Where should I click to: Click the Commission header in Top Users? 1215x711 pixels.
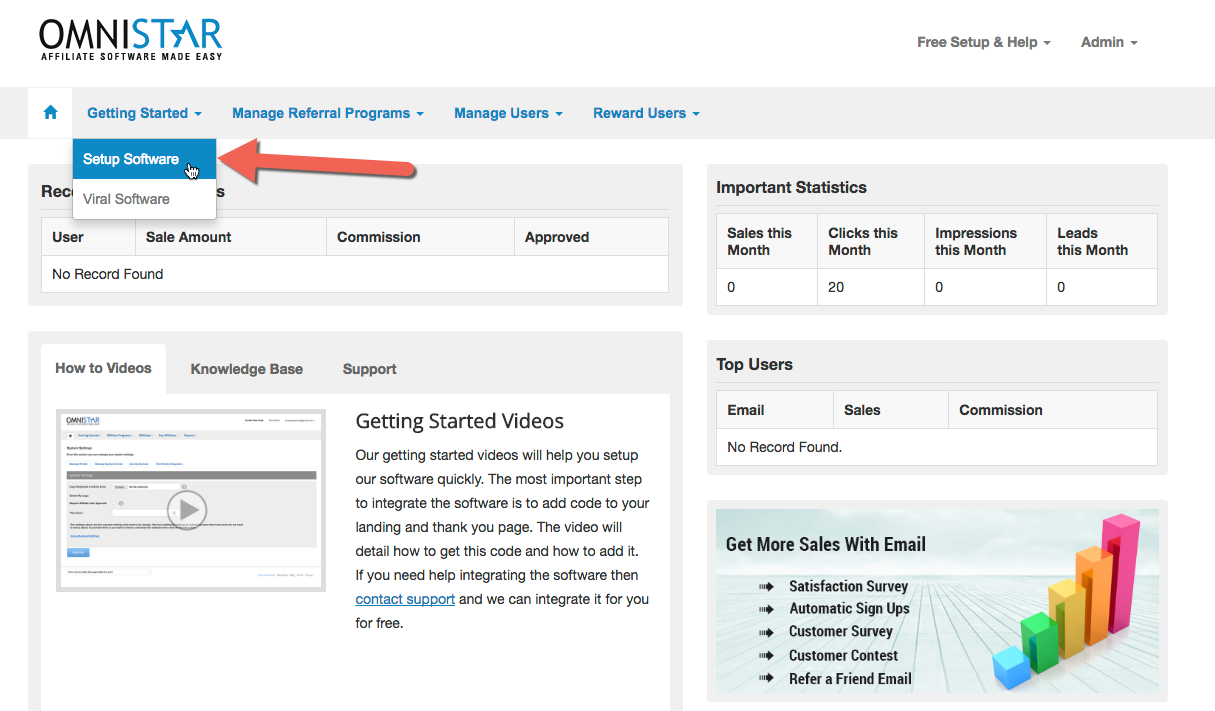click(1000, 410)
